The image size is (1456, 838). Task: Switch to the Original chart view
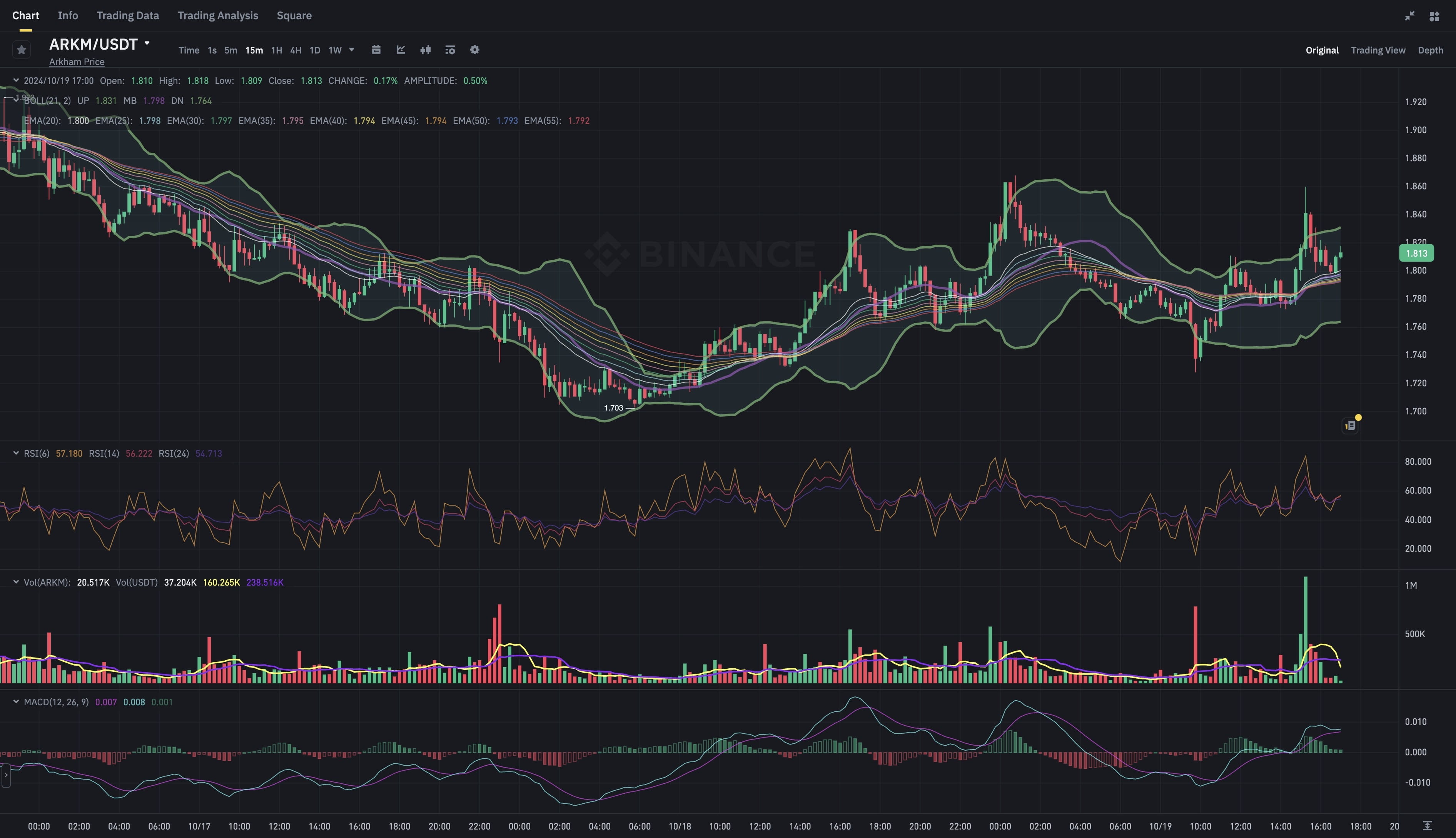click(1322, 50)
